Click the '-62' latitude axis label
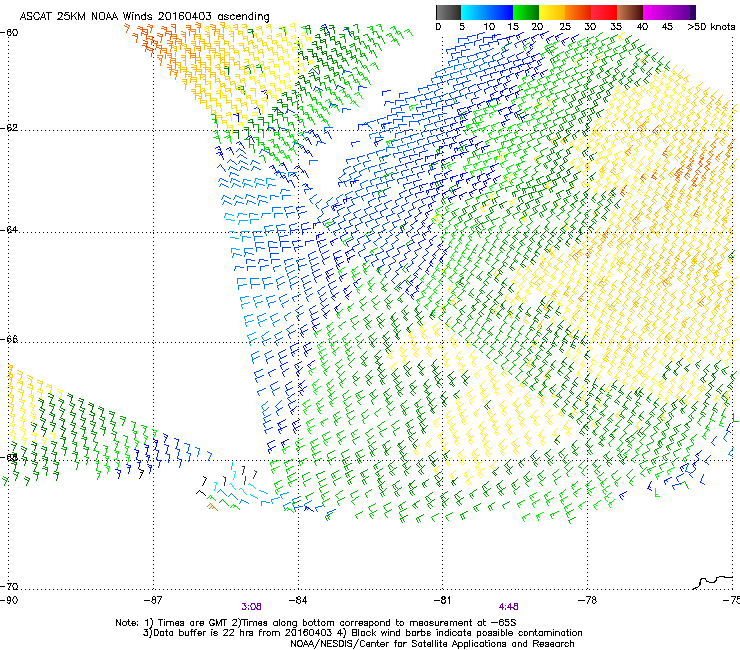Viewport: 740px width, 650px height. pos(9,128)
